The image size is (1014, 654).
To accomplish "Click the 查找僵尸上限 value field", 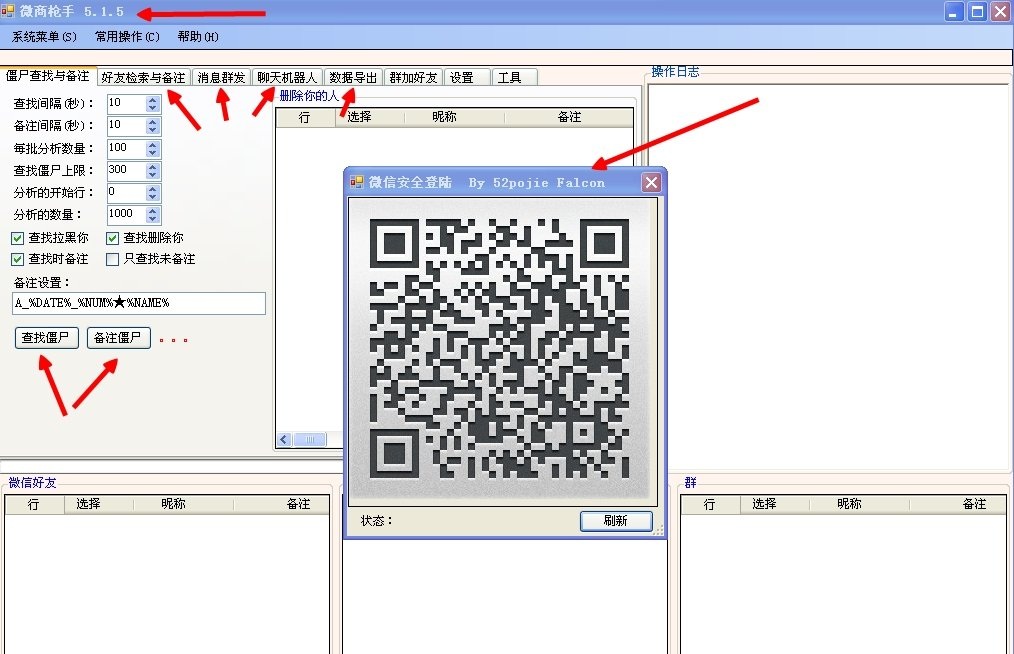I will click(x=127, y=170).
